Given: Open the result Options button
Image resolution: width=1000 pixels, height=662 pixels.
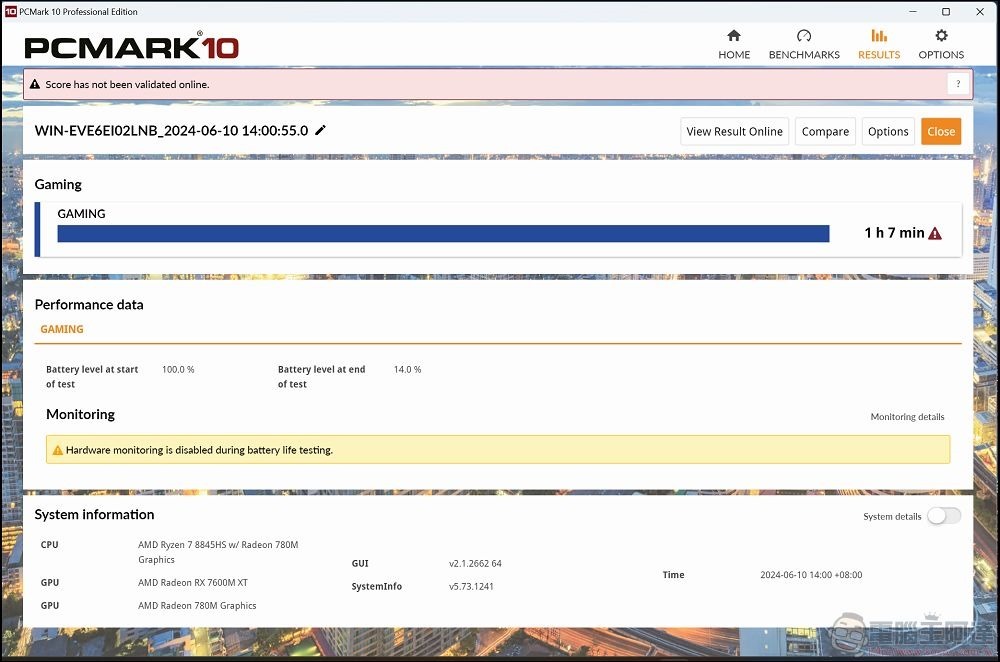Looking at the screenshot, I should (888, 131).
